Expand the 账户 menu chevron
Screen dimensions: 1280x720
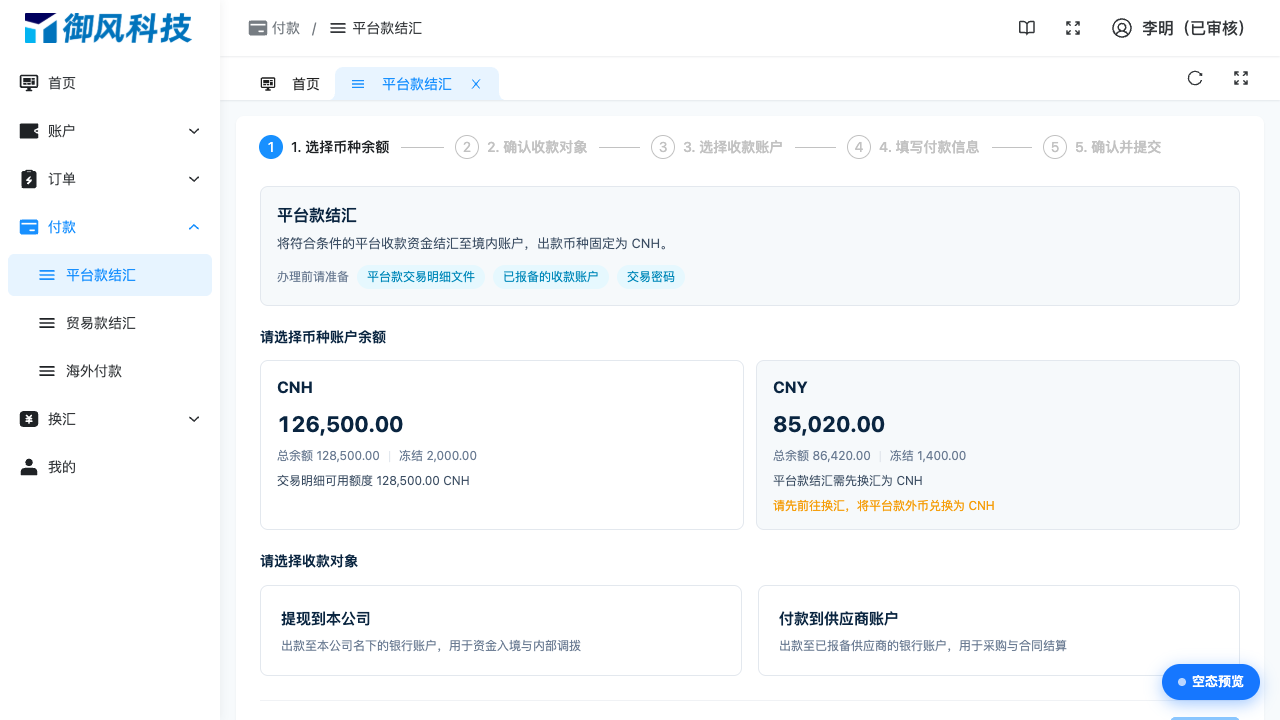(194, 131)
